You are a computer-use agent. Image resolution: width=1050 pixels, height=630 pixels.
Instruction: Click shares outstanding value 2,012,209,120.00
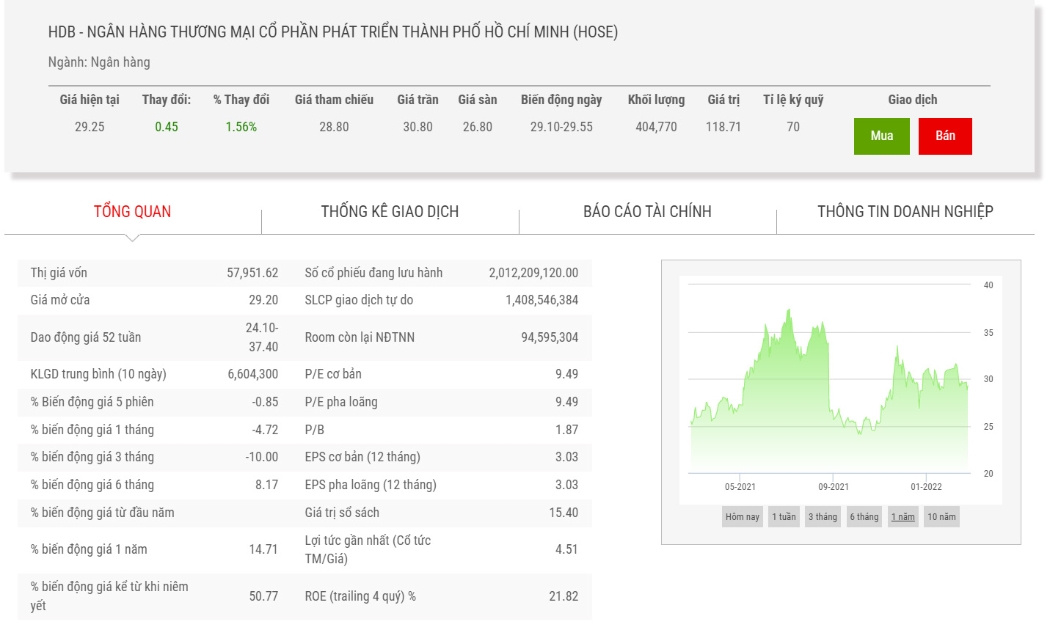[533, 272]
